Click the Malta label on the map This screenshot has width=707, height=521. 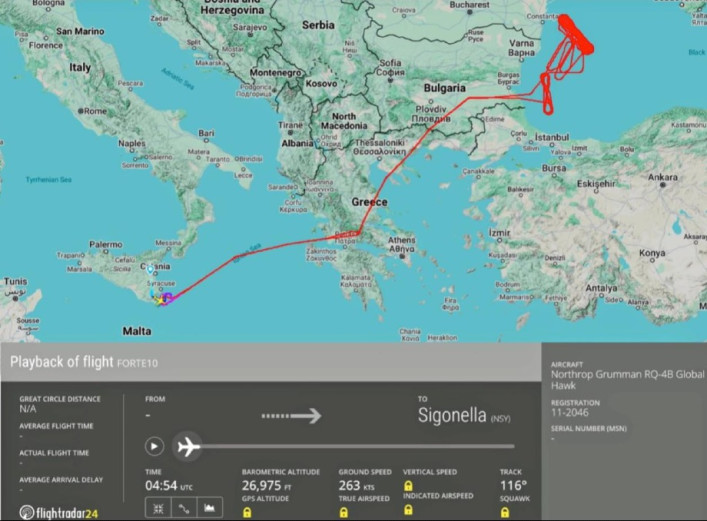[x=135, y=330]
